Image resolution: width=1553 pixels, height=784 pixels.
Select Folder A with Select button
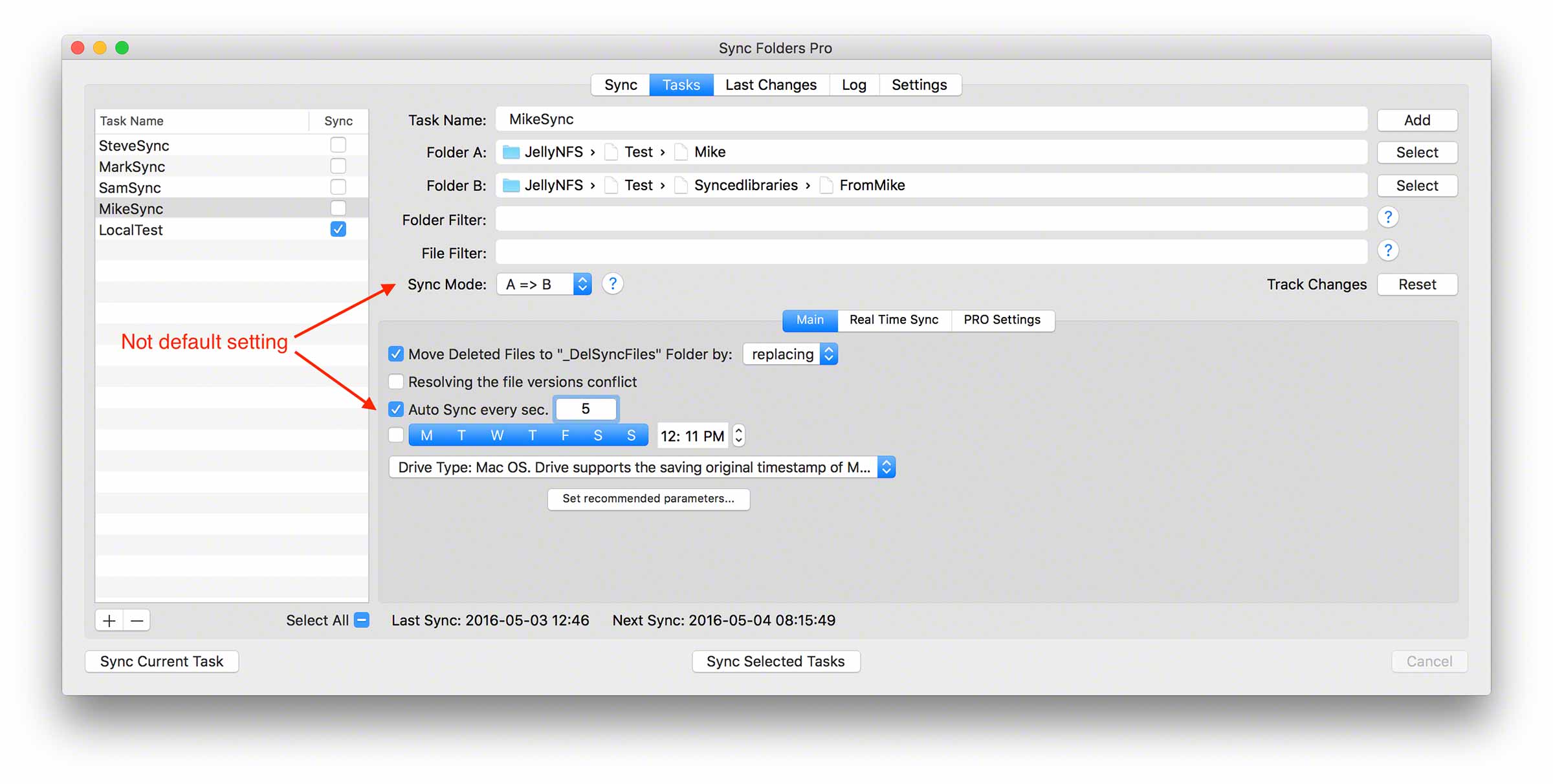click(1417, 153)
